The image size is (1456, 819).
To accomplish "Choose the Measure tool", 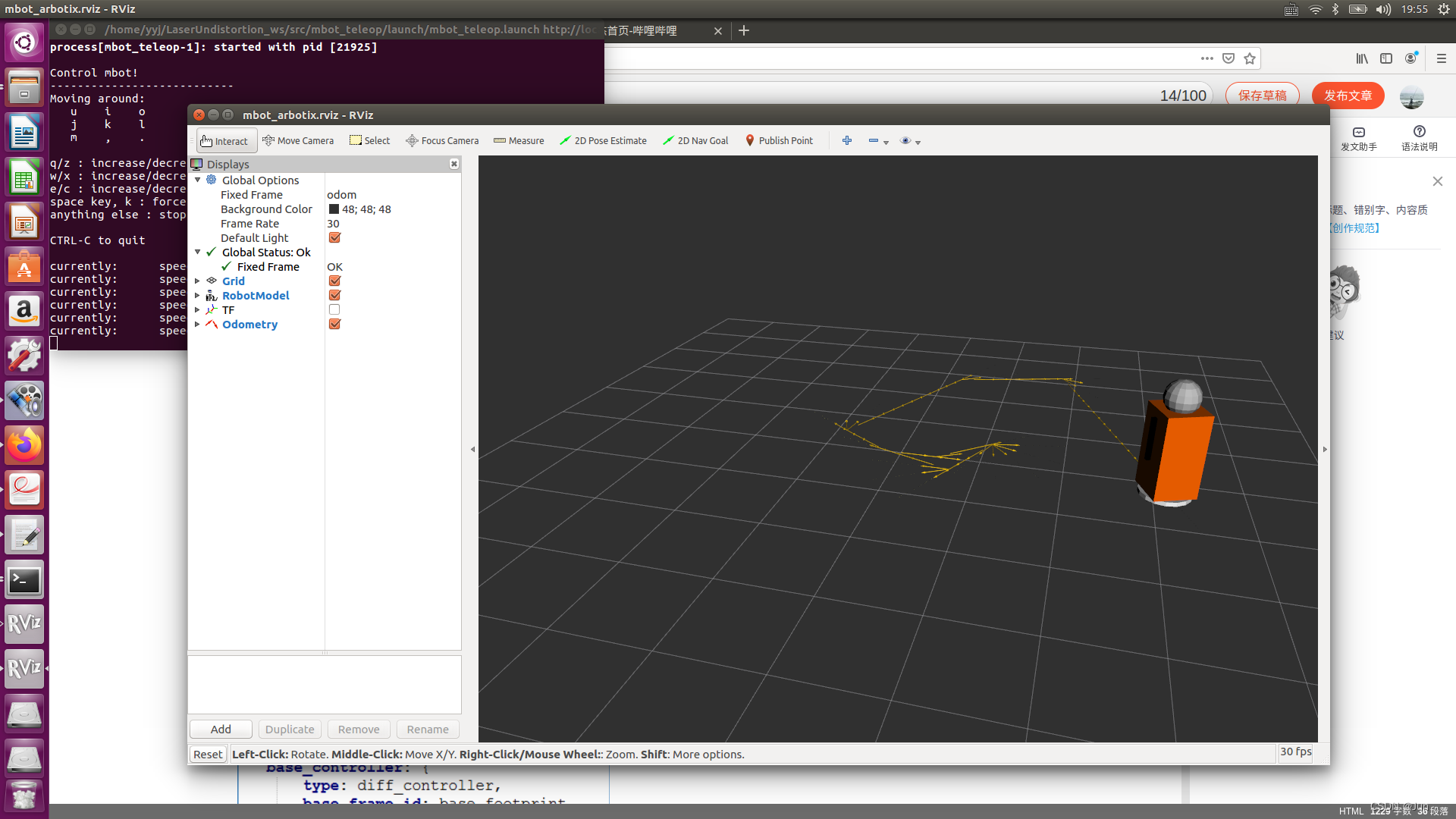I will 519,140.
